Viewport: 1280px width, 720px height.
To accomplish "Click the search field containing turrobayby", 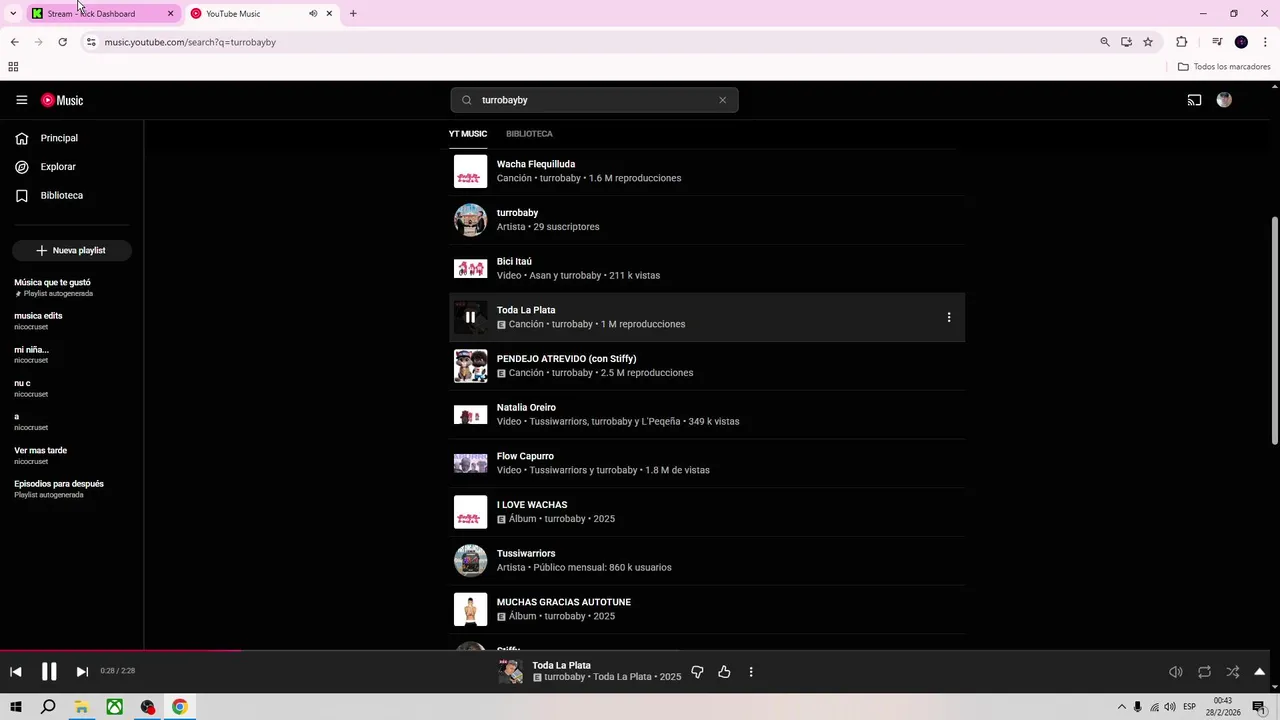I will [x=594, y=100].
